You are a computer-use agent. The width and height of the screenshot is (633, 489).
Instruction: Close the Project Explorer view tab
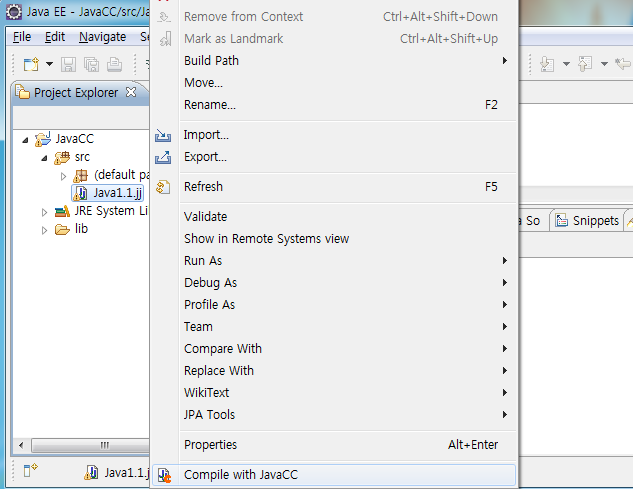pyautogui.click(x=131, y=92)
